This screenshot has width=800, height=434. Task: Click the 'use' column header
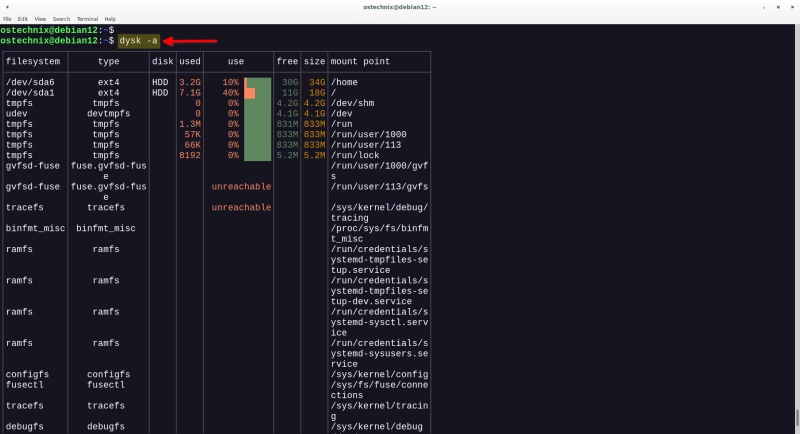click(236, 61)
